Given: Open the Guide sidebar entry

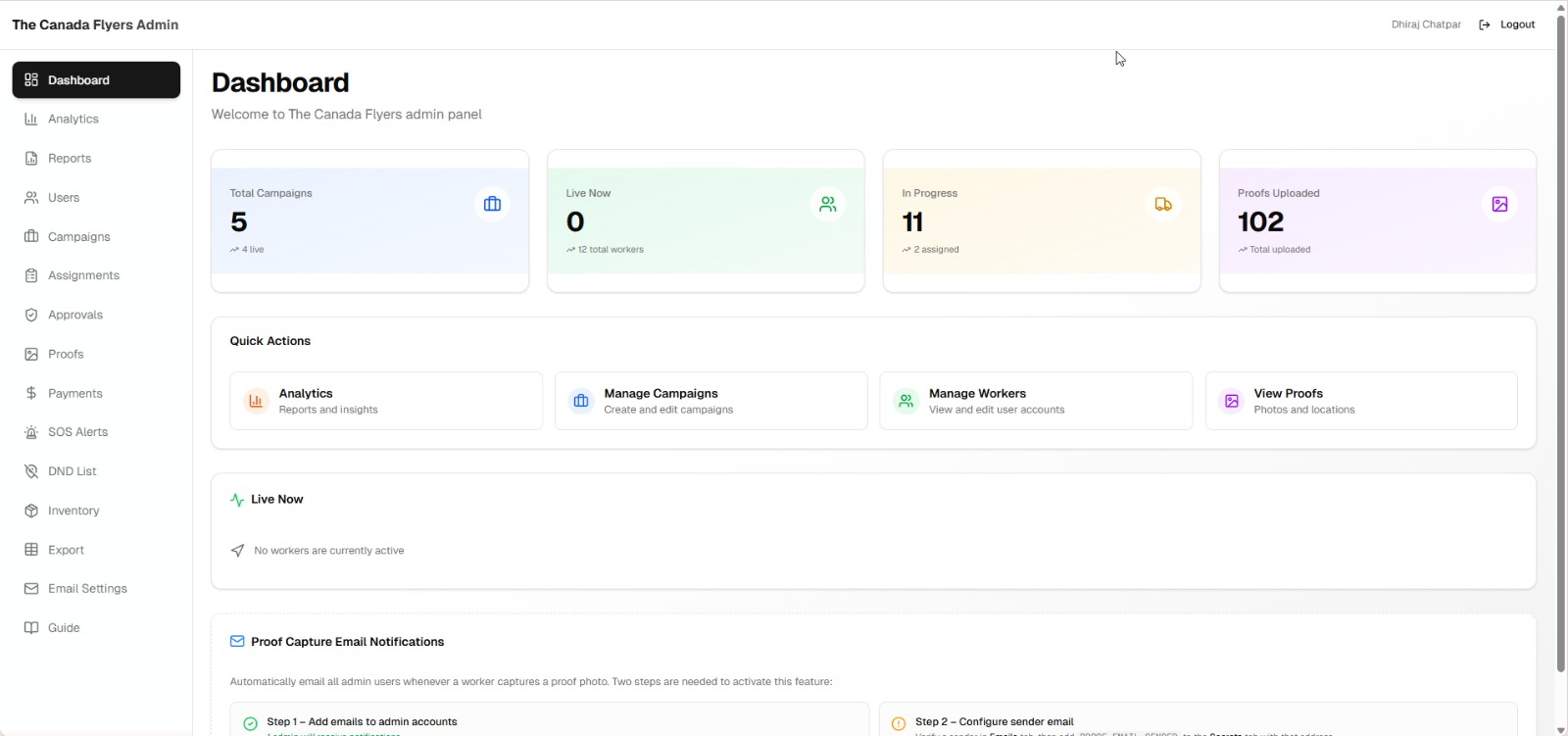Looking at the screenshot, I should 96,628.
